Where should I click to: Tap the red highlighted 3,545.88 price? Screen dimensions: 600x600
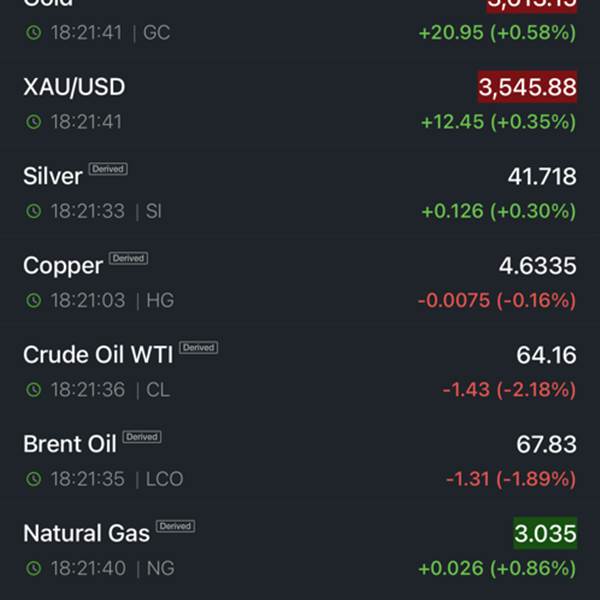tap(527, 87)
